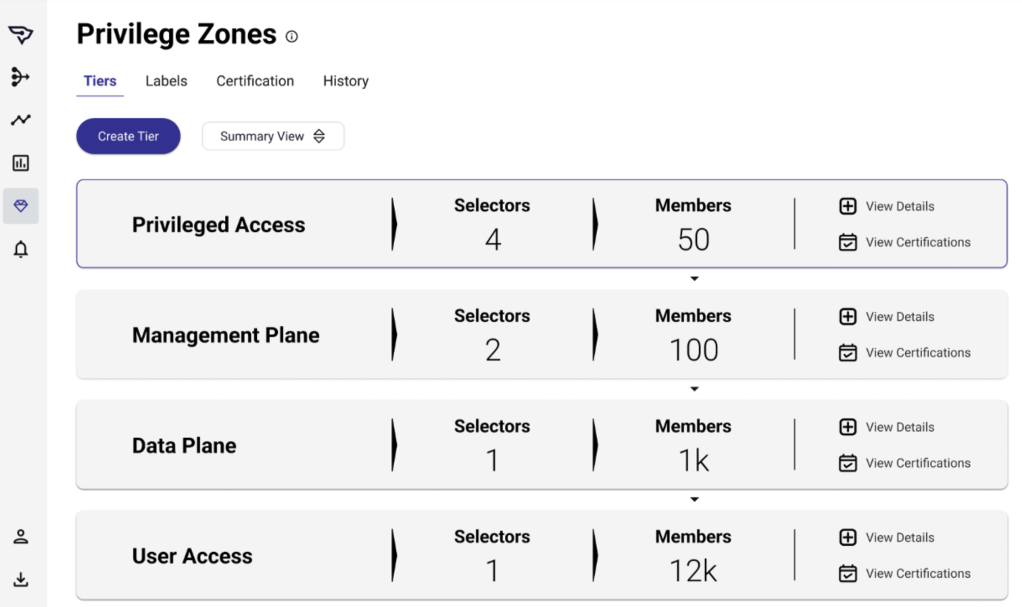Screen dimensions: 1022x607
Task: Click the info icon next to Privilege Zones
Action: pyautogui.click(x=292, y=37)
